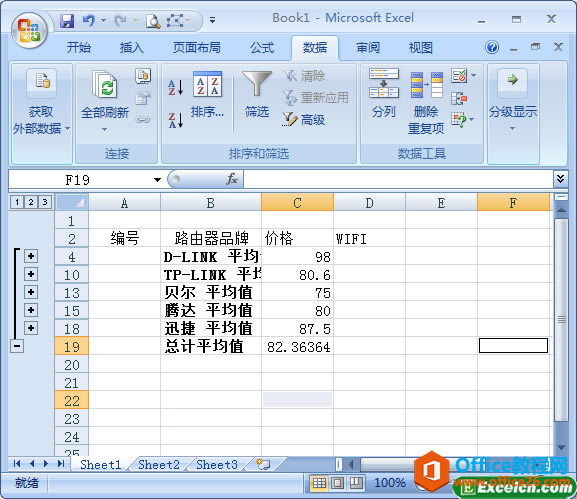Click the vertical scrollbar thumb
Viewport: 577px width, 499px height.
click(x=561, y=319)
